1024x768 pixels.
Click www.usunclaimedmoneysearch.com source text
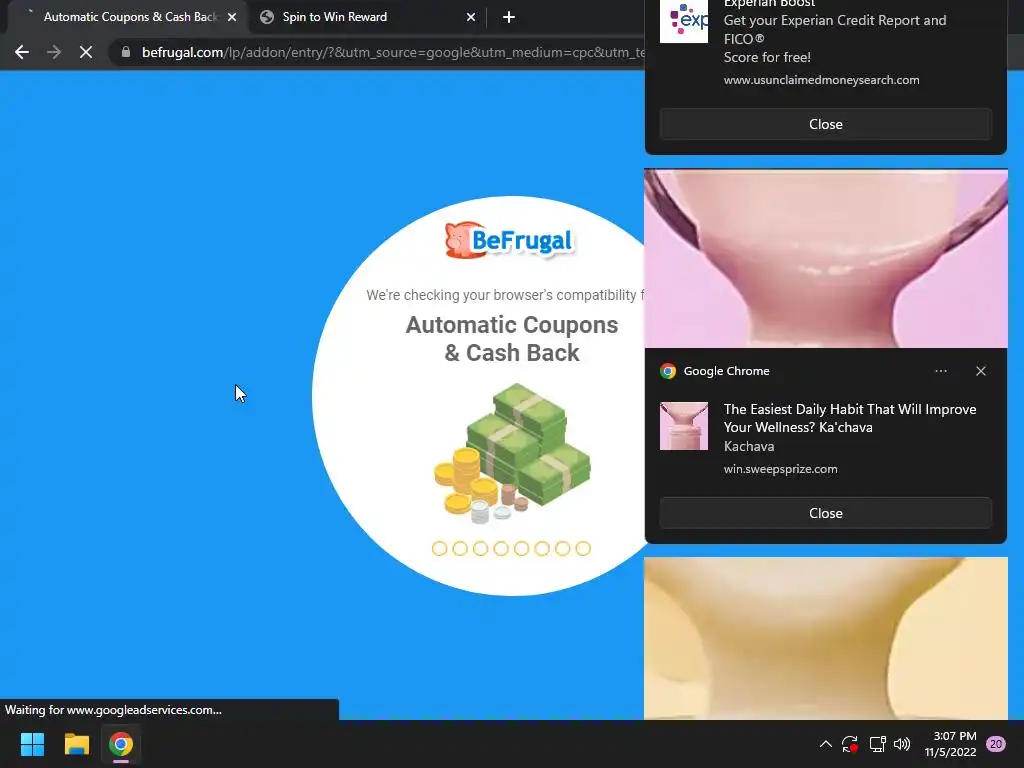click(x=821, y=80)
